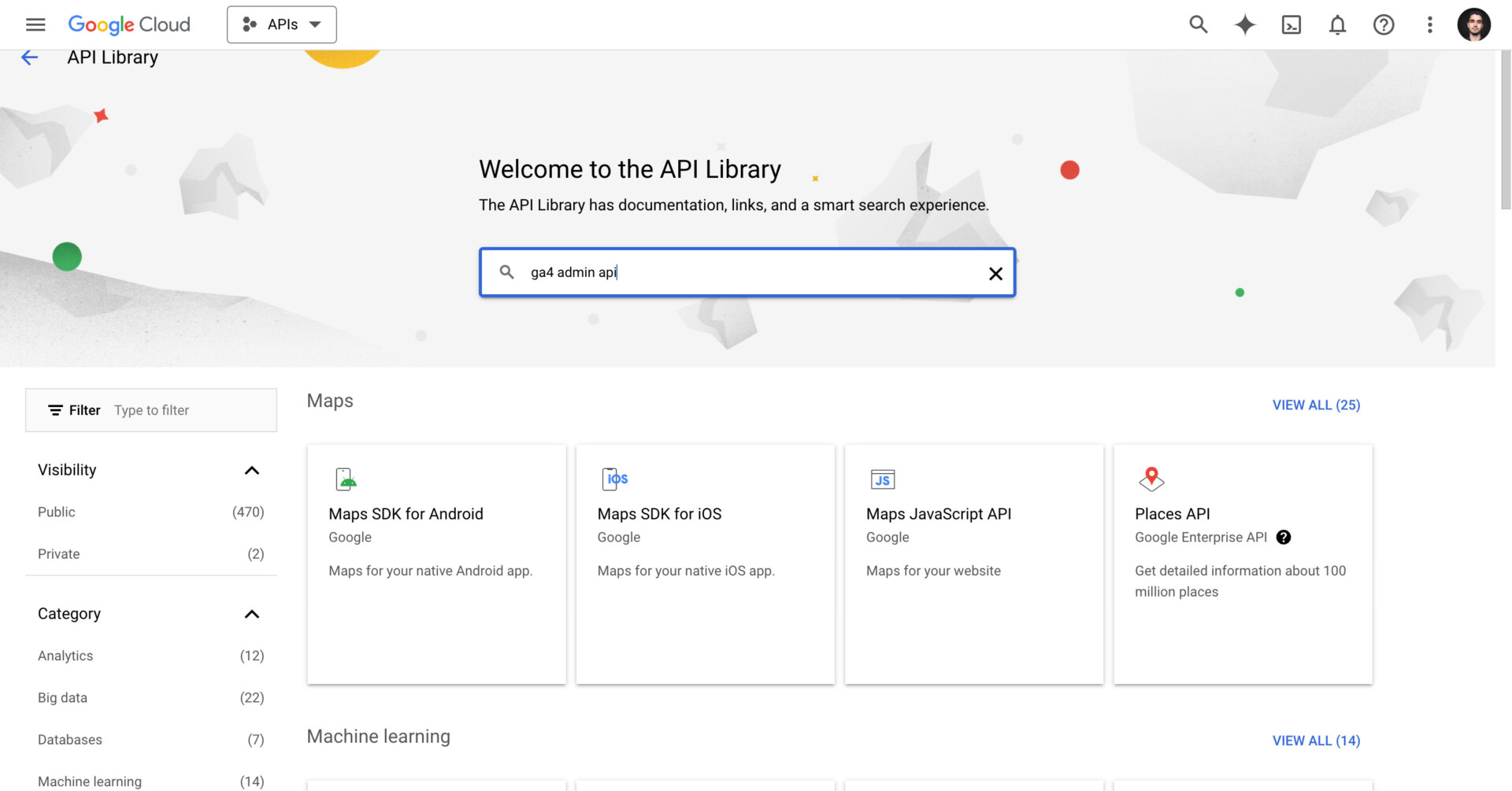
Task: Open Gemini AI assistant sparkle icon
Action: click(1244, 24)
